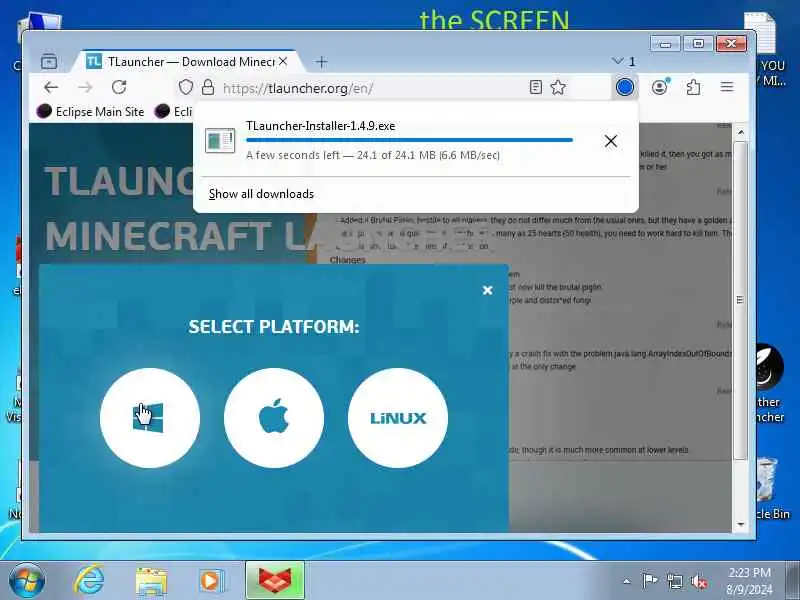The height and width of the screenshot is (600, 800).
Task: Open Show all downloads
Action: tap(261, 194)
